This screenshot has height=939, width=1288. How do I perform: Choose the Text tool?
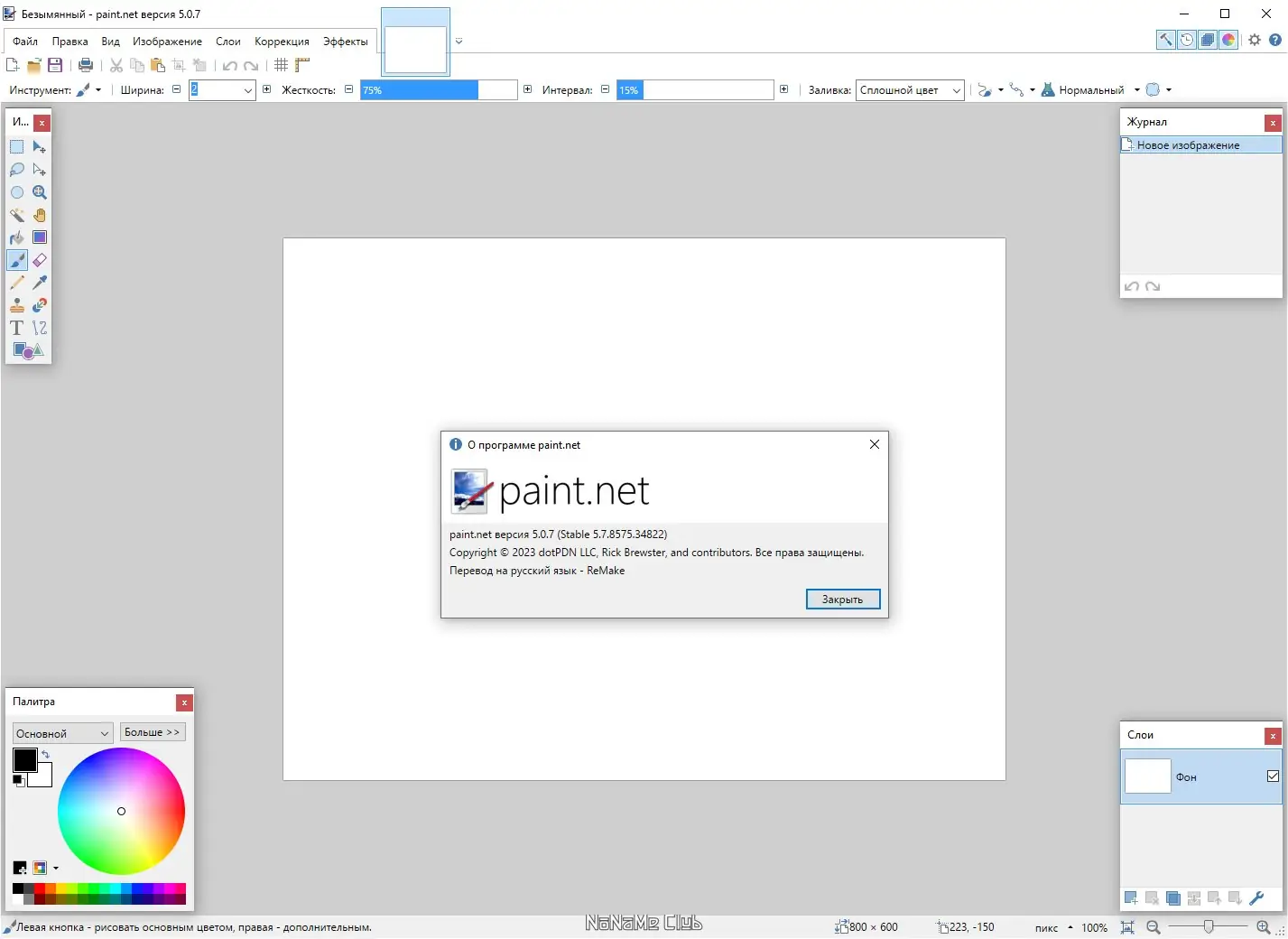[17, 328]
